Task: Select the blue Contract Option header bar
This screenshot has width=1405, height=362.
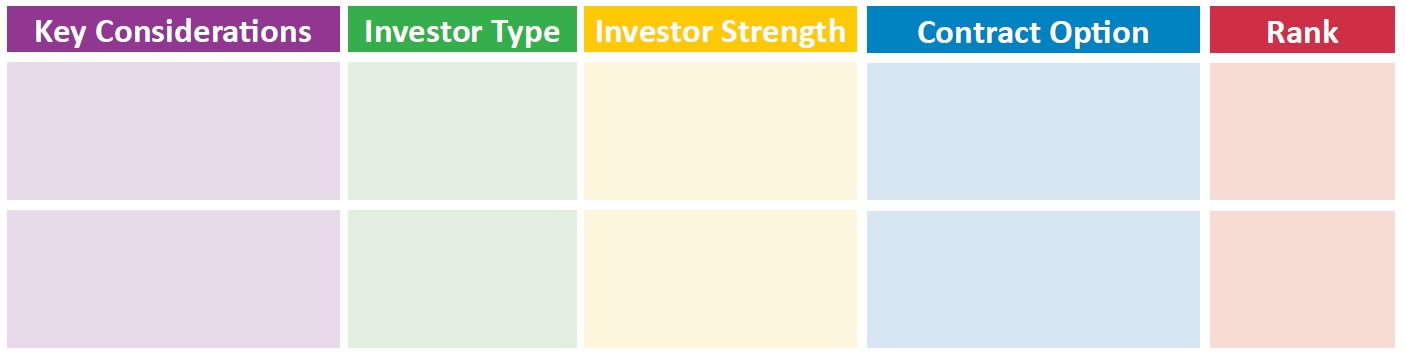Action: pos(1033,29)
